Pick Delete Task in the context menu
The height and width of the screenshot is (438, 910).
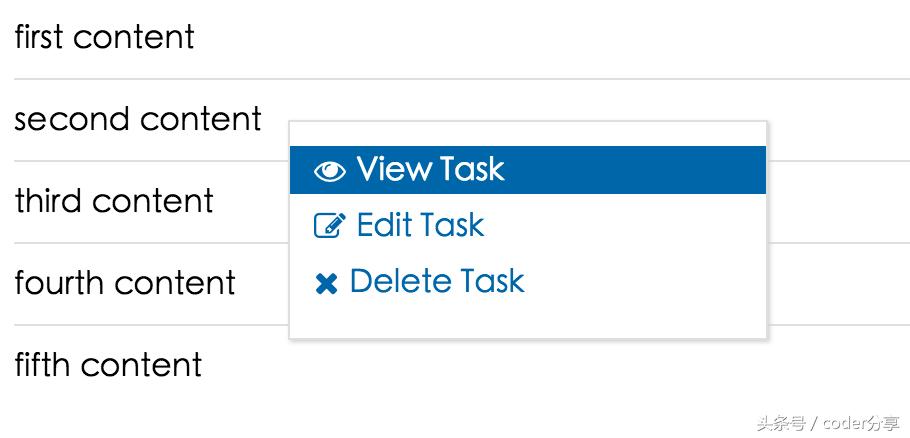coord(437,281)
